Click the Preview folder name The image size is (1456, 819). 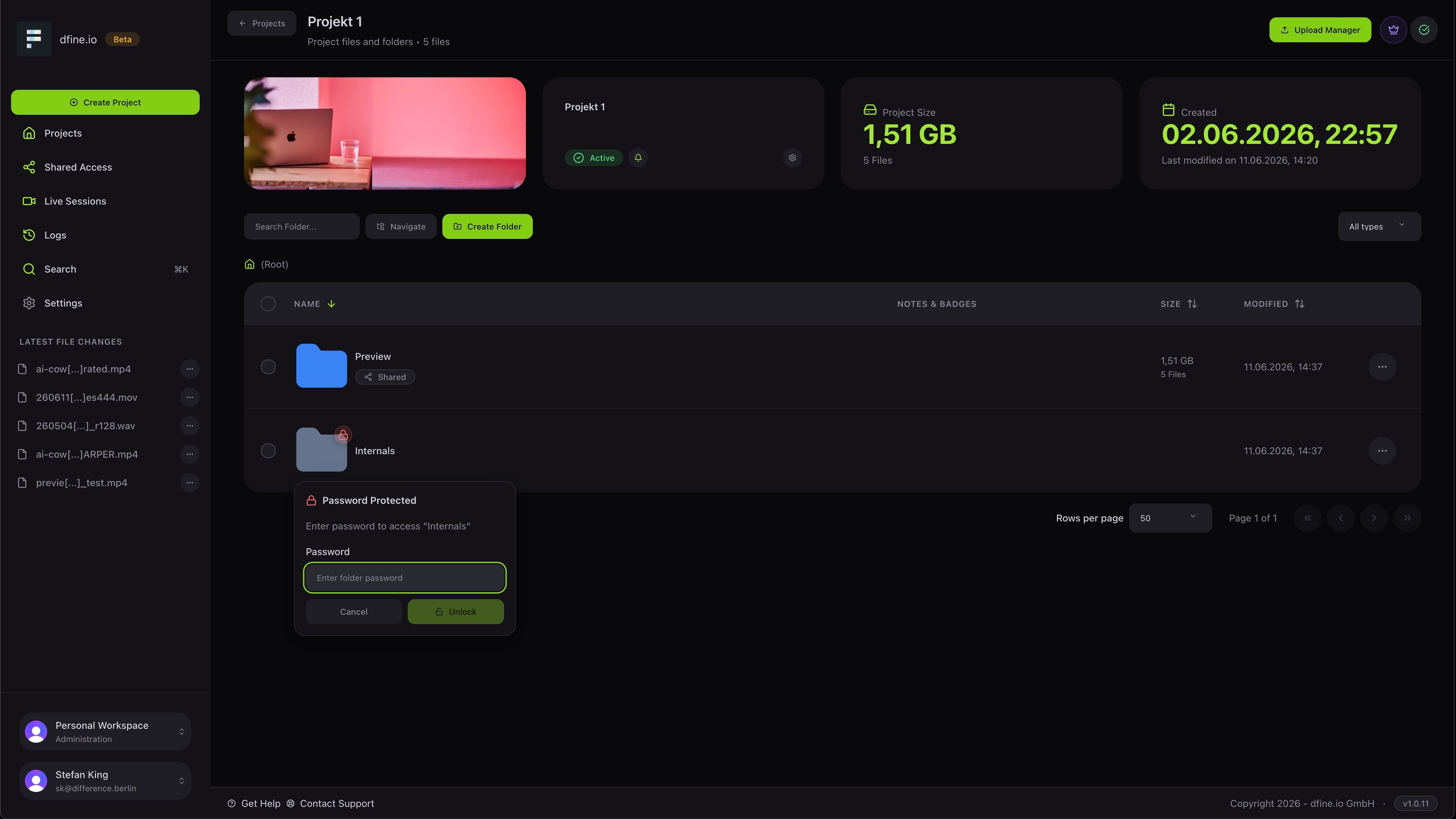point(372,357)
